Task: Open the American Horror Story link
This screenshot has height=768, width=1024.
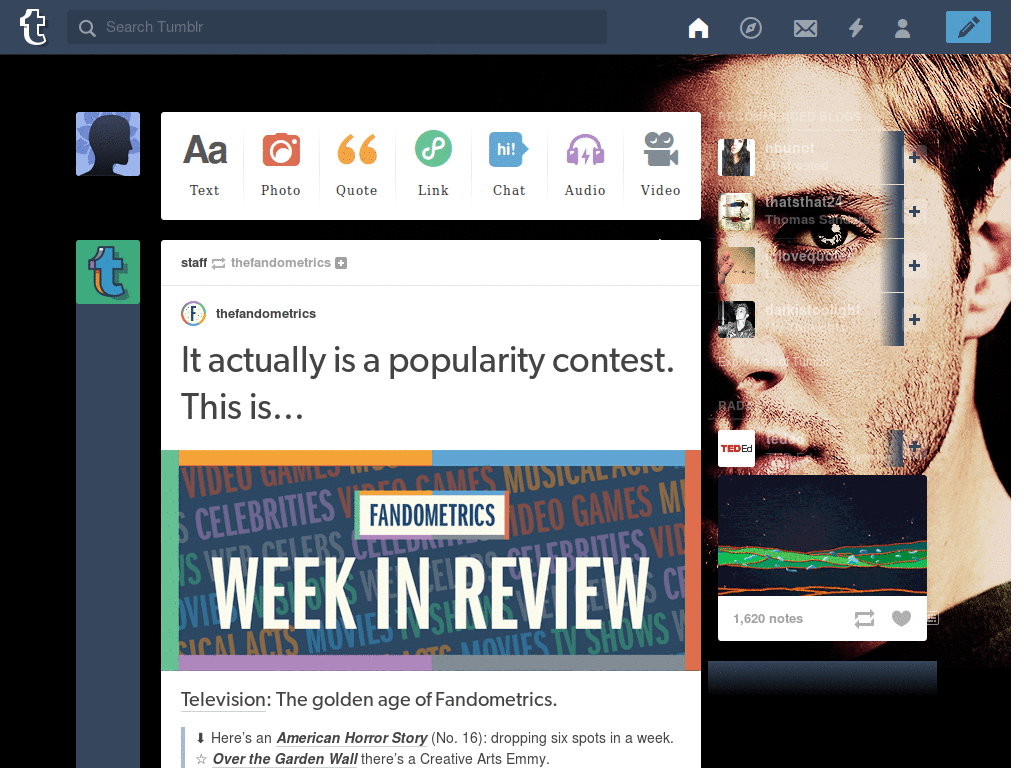Action: click(x=352, y=738)
